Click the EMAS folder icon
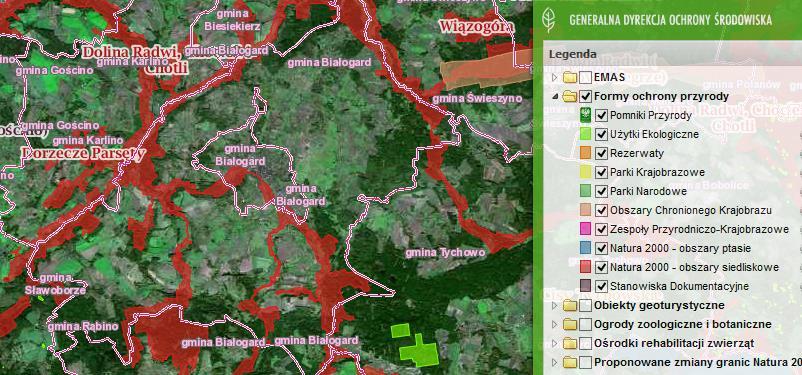The width and height of the screenshot is (802, 375). click(570, 77)
